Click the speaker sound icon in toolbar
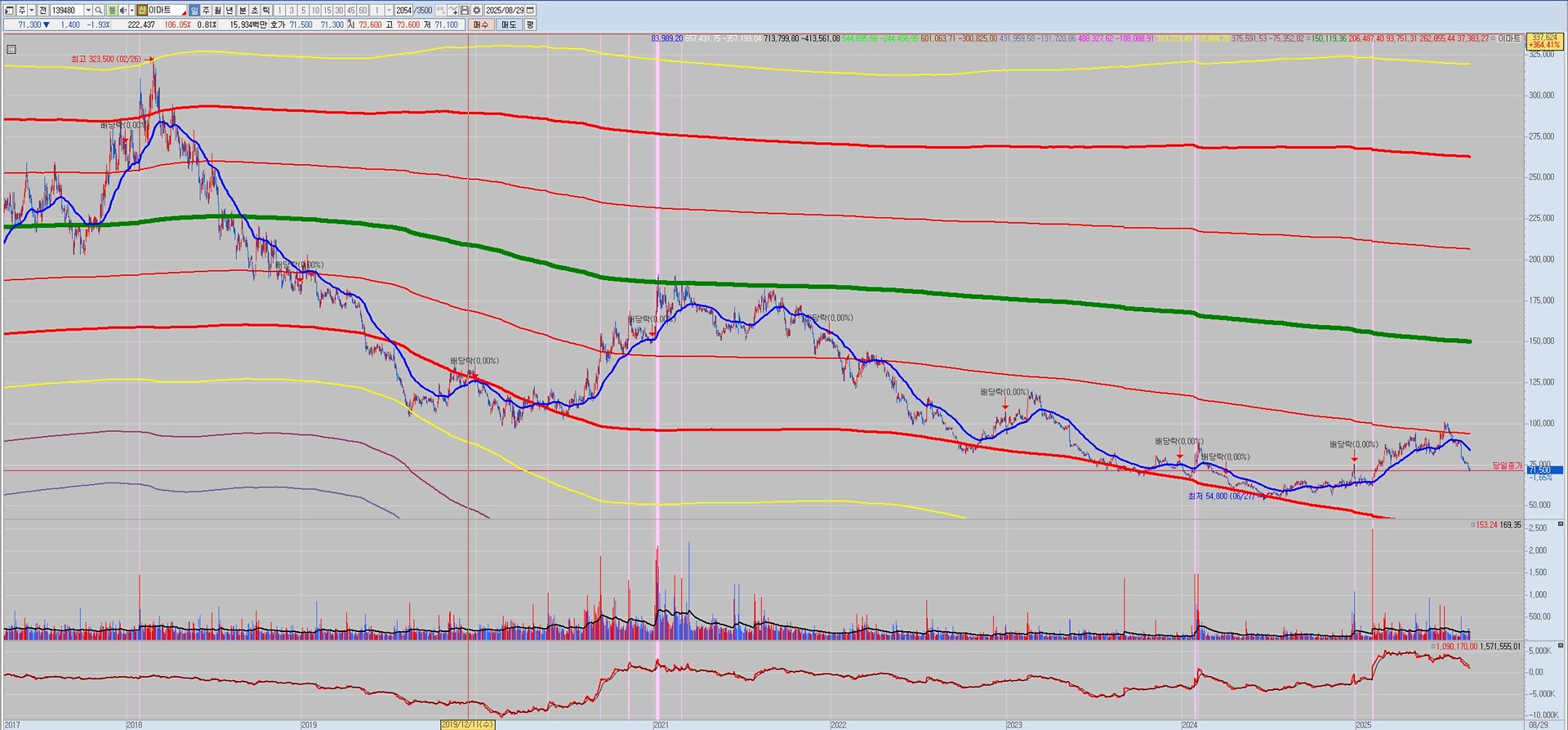The image size is (1568, 730). tap(122, 11)
